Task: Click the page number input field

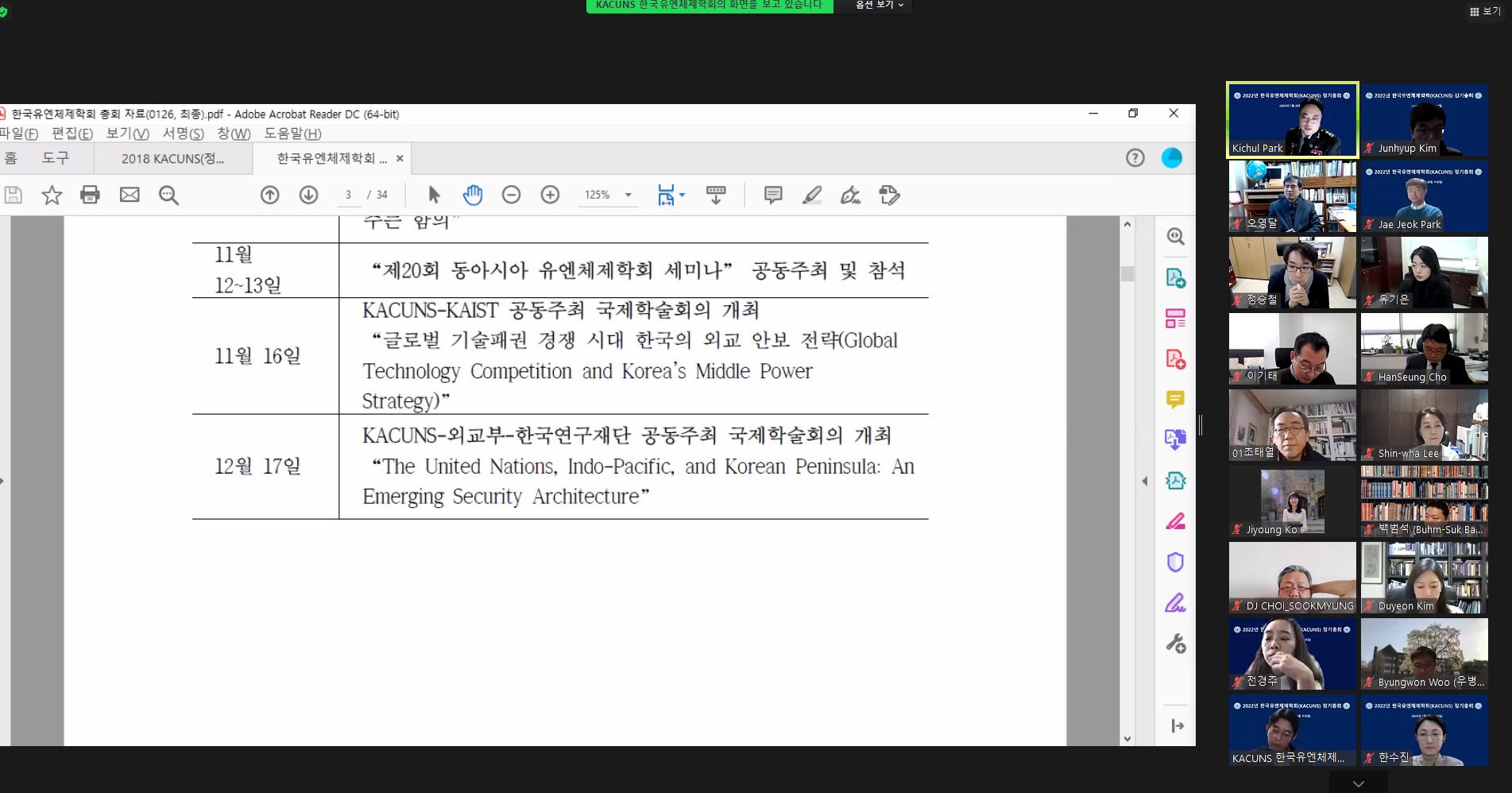Action: 348,195
